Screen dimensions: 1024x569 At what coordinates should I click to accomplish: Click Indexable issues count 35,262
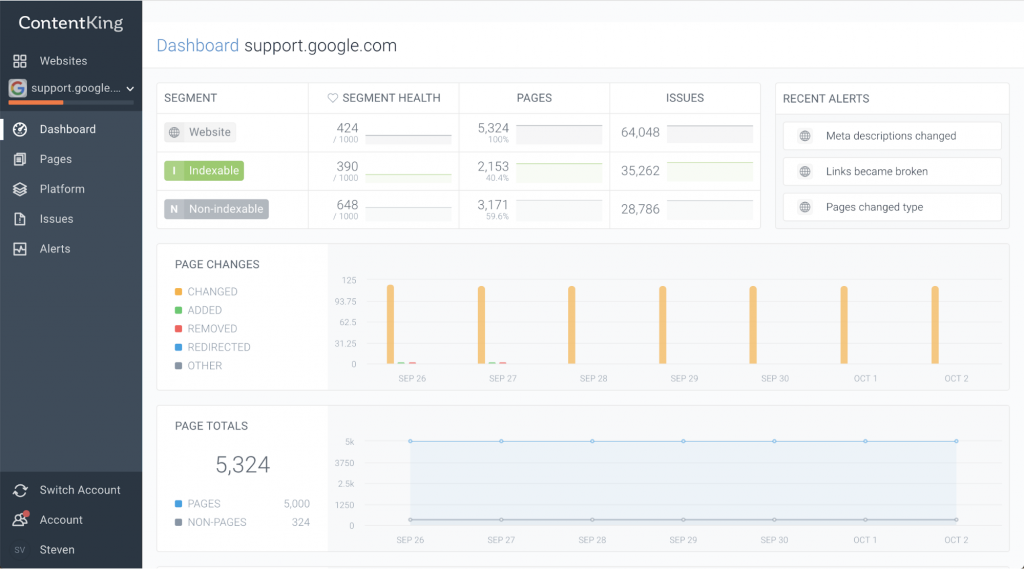tap(640, 171)
